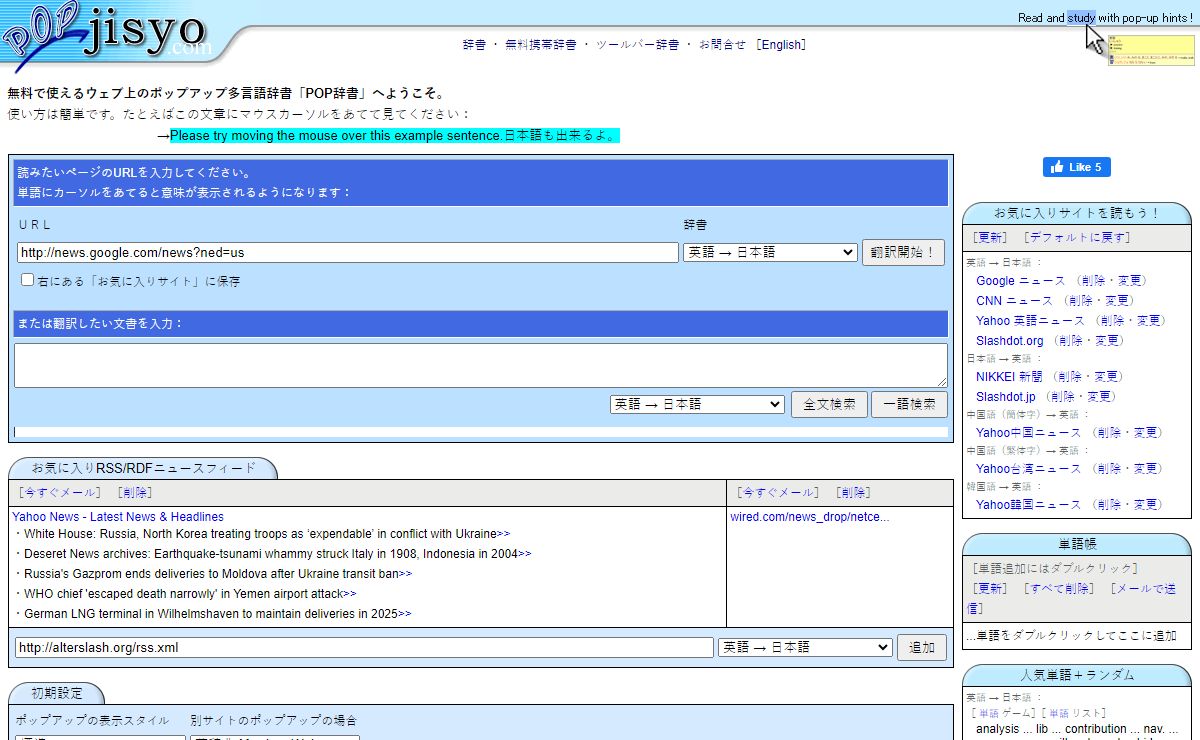Open the ツールバー辞書 menu link
The width and height of the screenshot is (1200, 740).
pyautogui.click(x=637, y=45)
